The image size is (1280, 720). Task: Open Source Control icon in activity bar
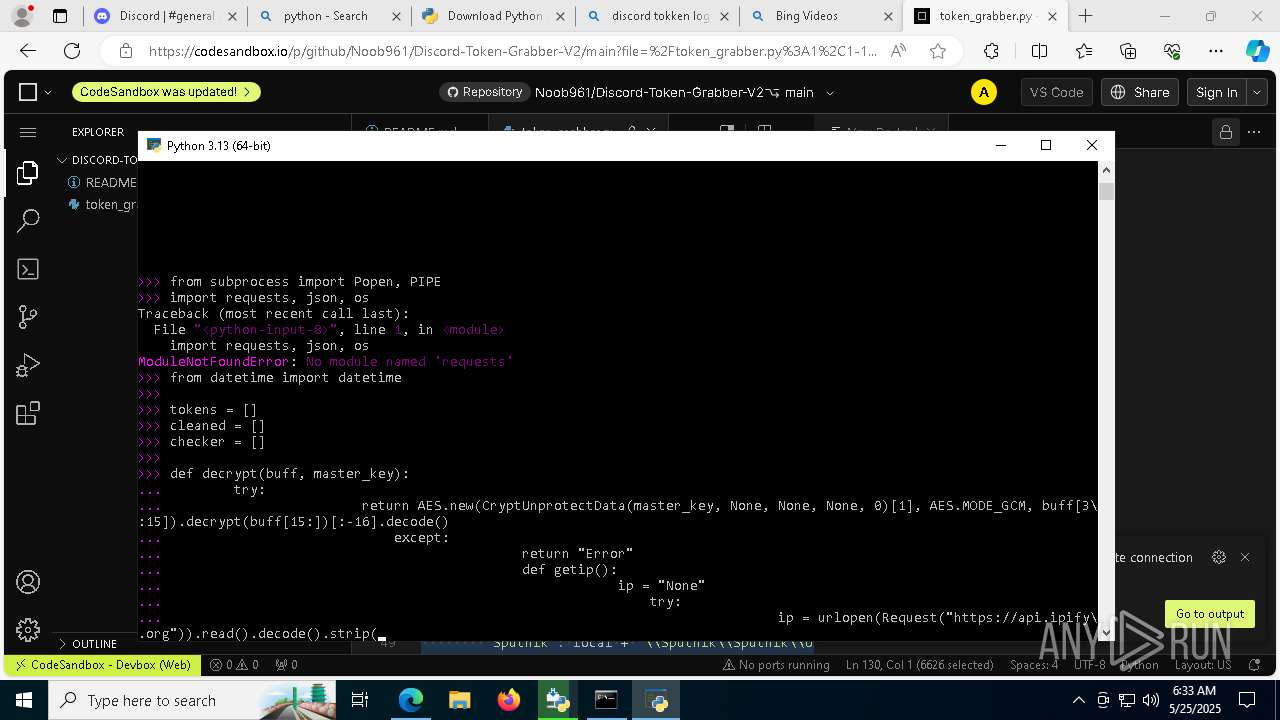click(x=28, y=317)
